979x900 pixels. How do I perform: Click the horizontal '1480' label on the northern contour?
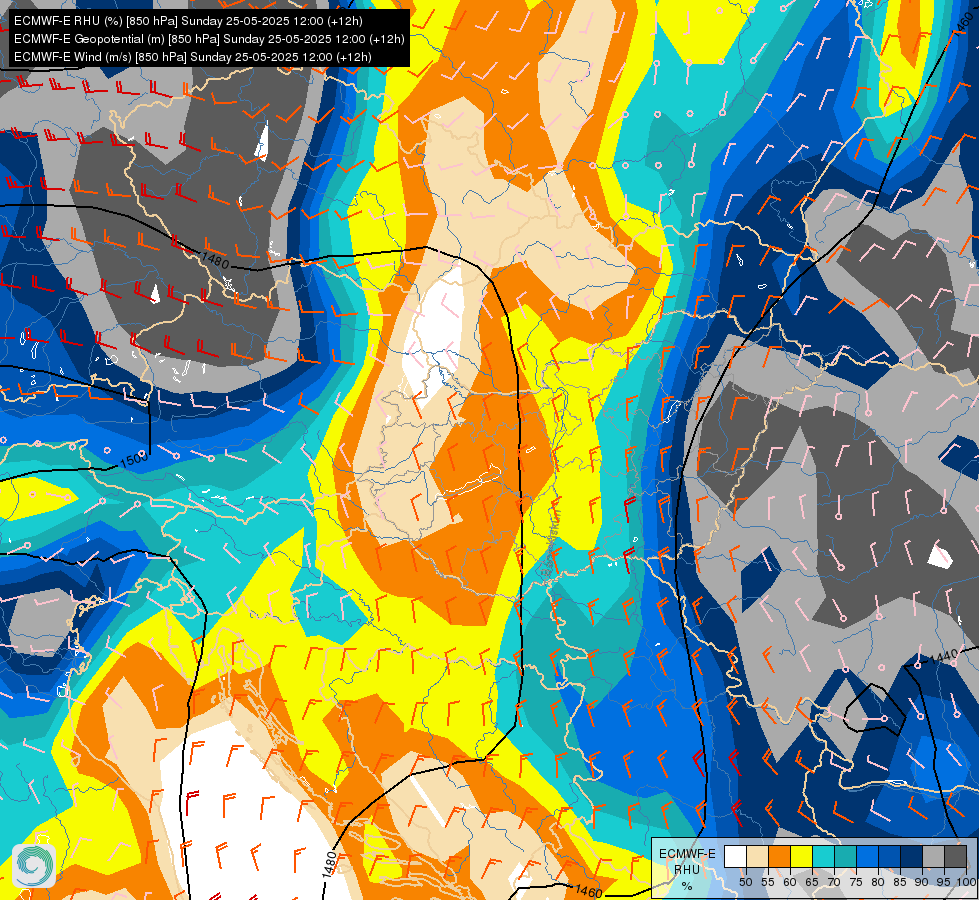[x=215, y=260]
